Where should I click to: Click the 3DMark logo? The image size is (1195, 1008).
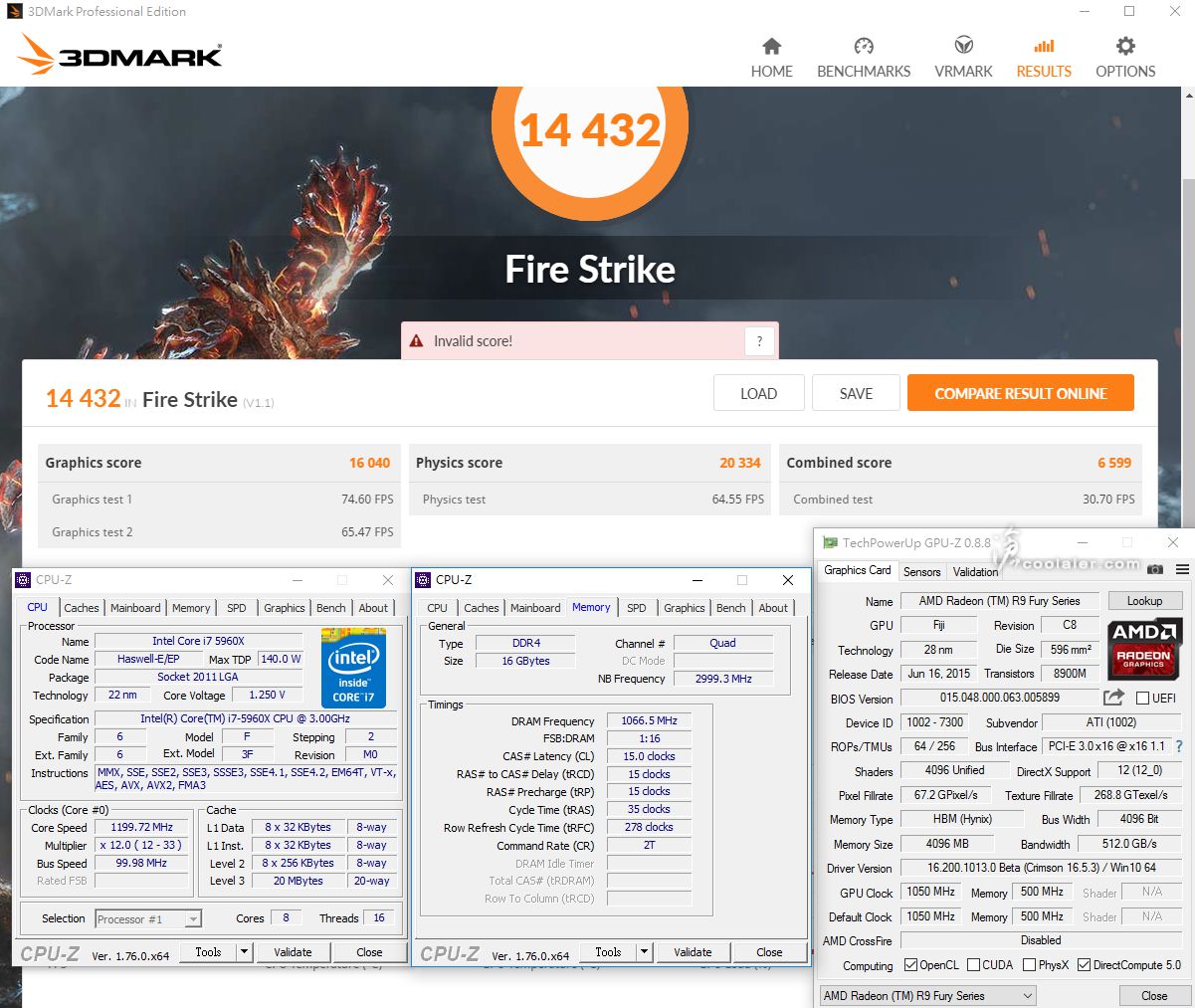click(119, 55)
